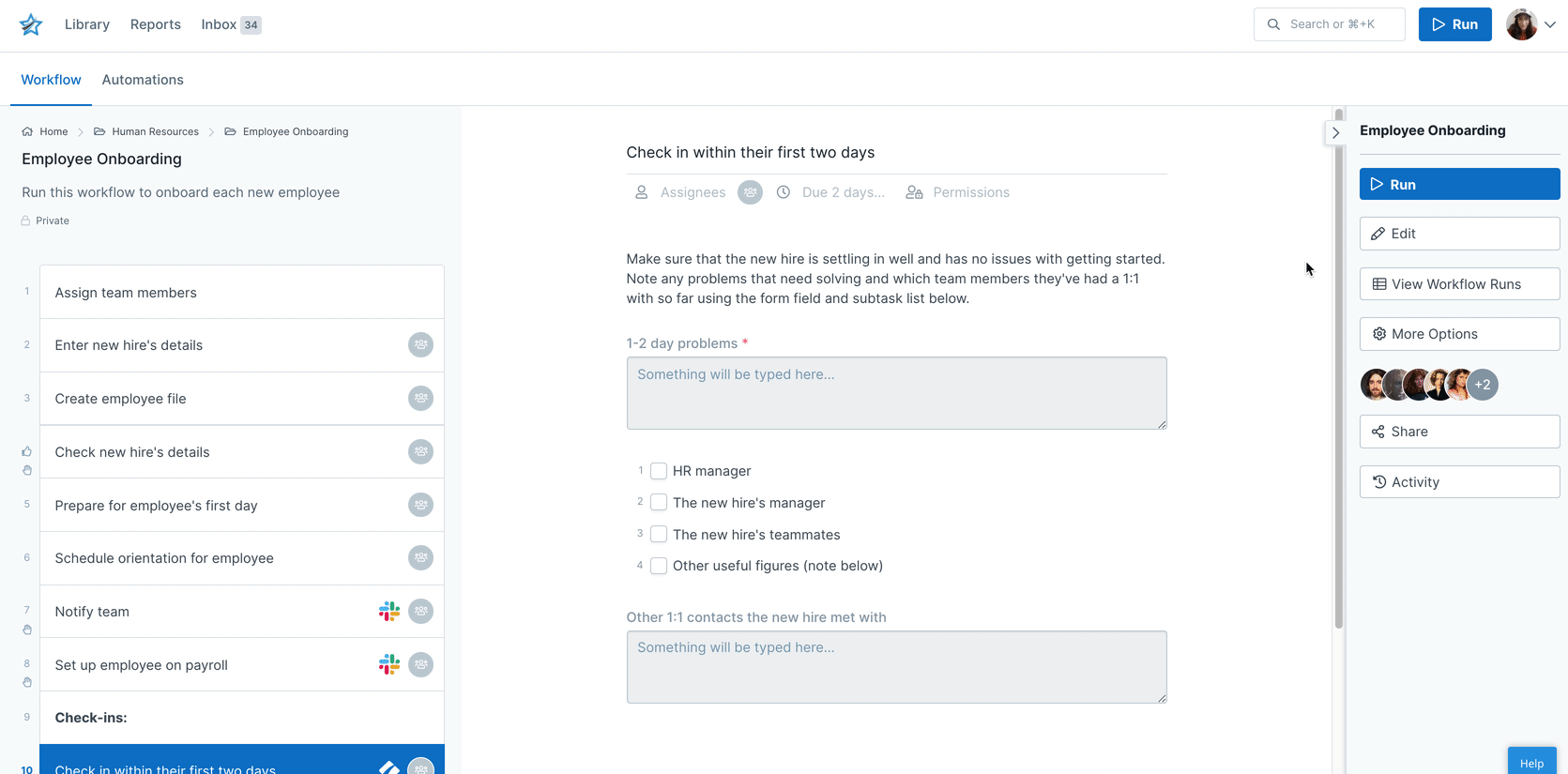Screen dimensions: 1568x774
Task: Select the Enter new hire's details task
Action: [241, 345]
